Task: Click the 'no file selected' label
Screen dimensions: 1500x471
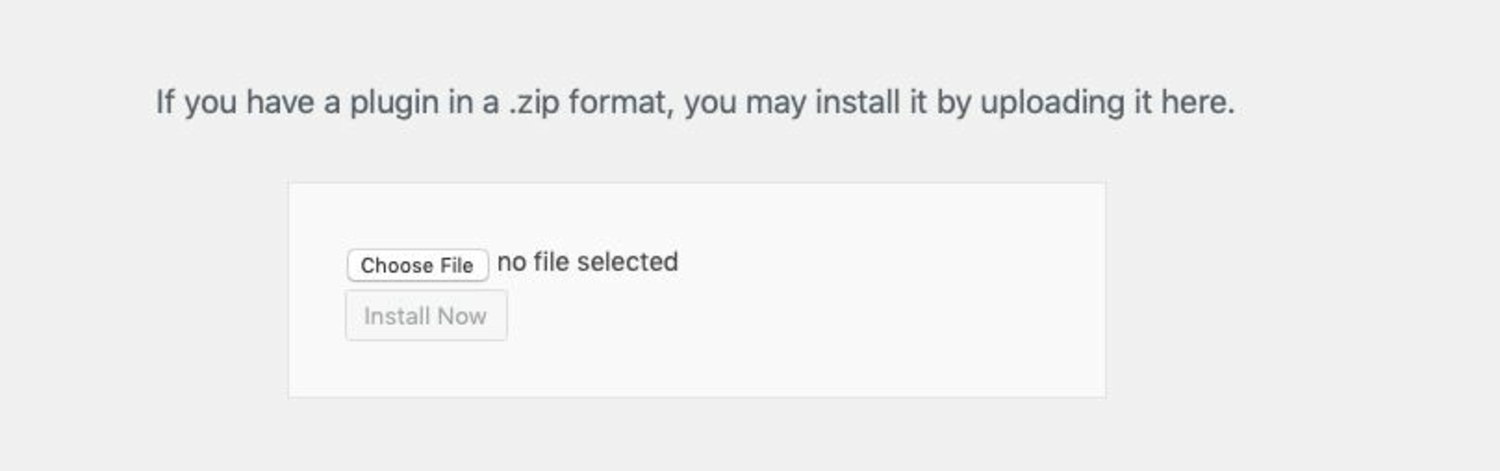Action: point(588,262)
